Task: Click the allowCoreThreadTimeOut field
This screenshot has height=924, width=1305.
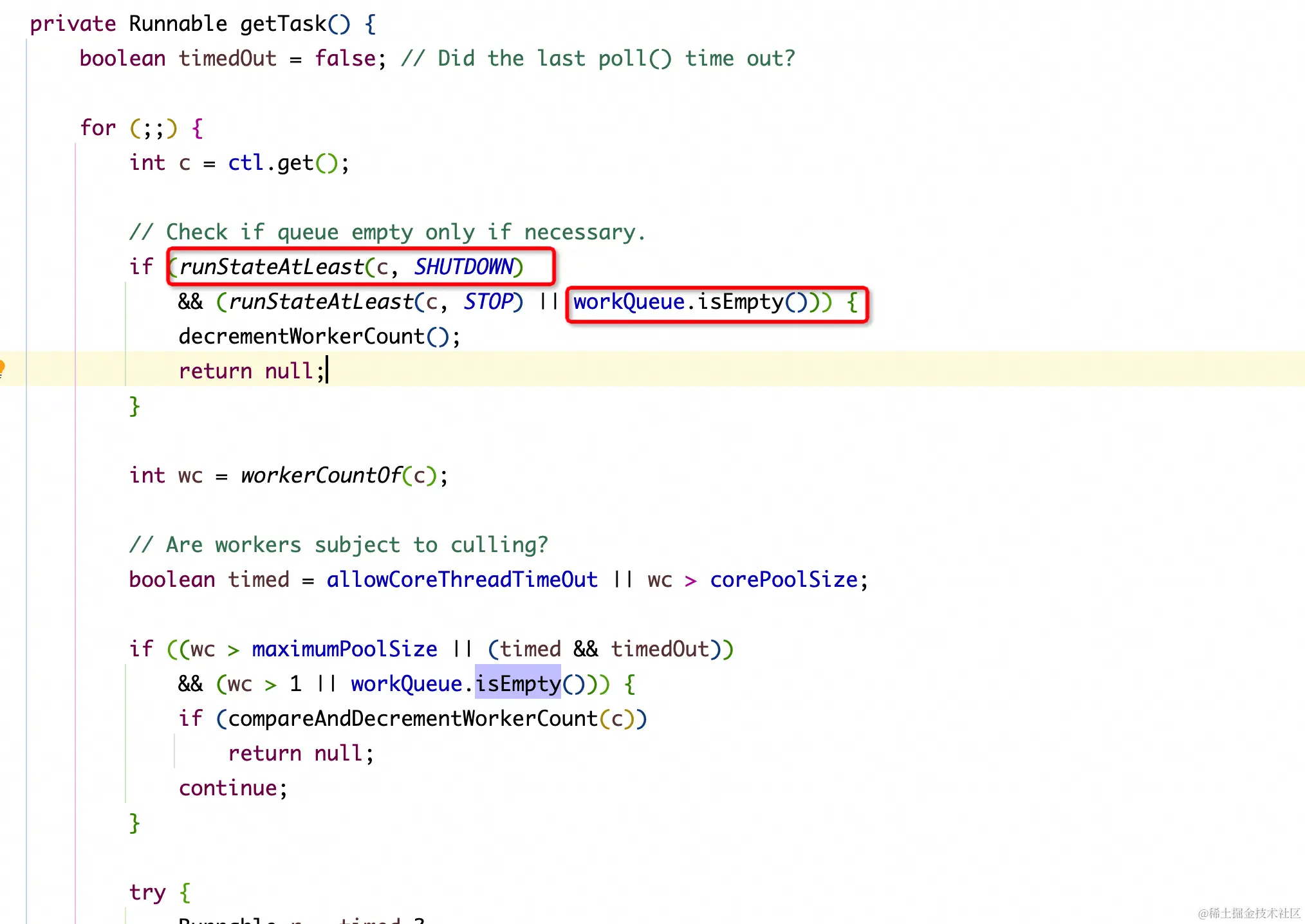Action: [462, 580]
